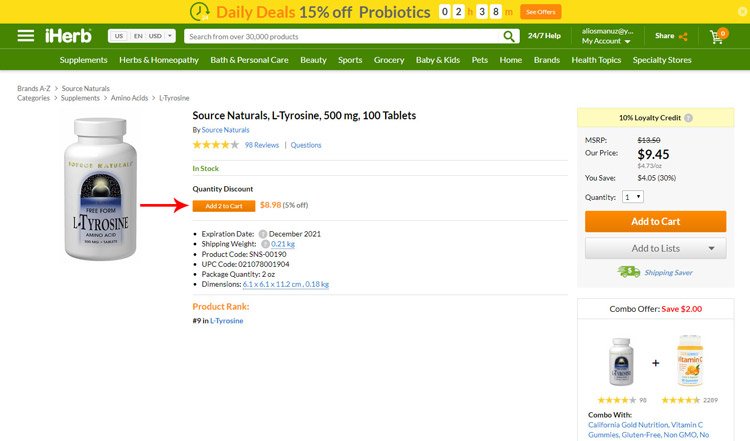750x441 pixels.
Task: Click the 24/7 Help link
Action: click(544, 36)
